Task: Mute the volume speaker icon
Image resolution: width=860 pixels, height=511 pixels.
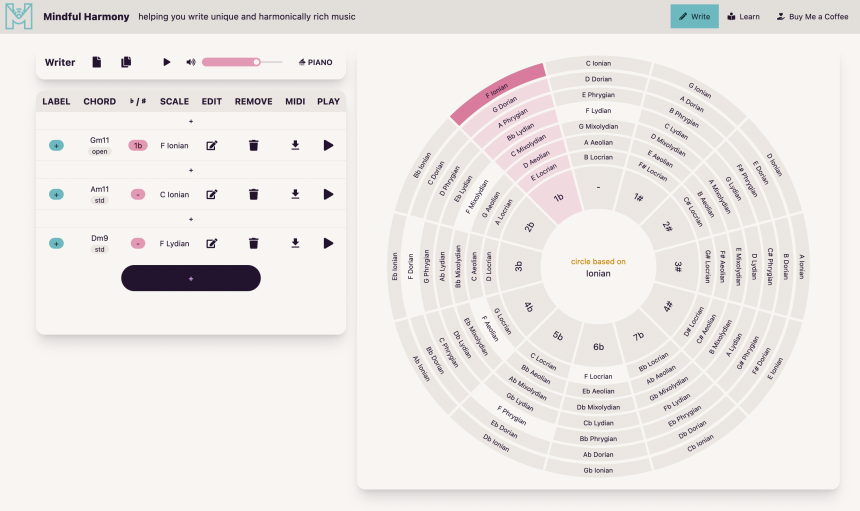Action: tap(190, 62)
